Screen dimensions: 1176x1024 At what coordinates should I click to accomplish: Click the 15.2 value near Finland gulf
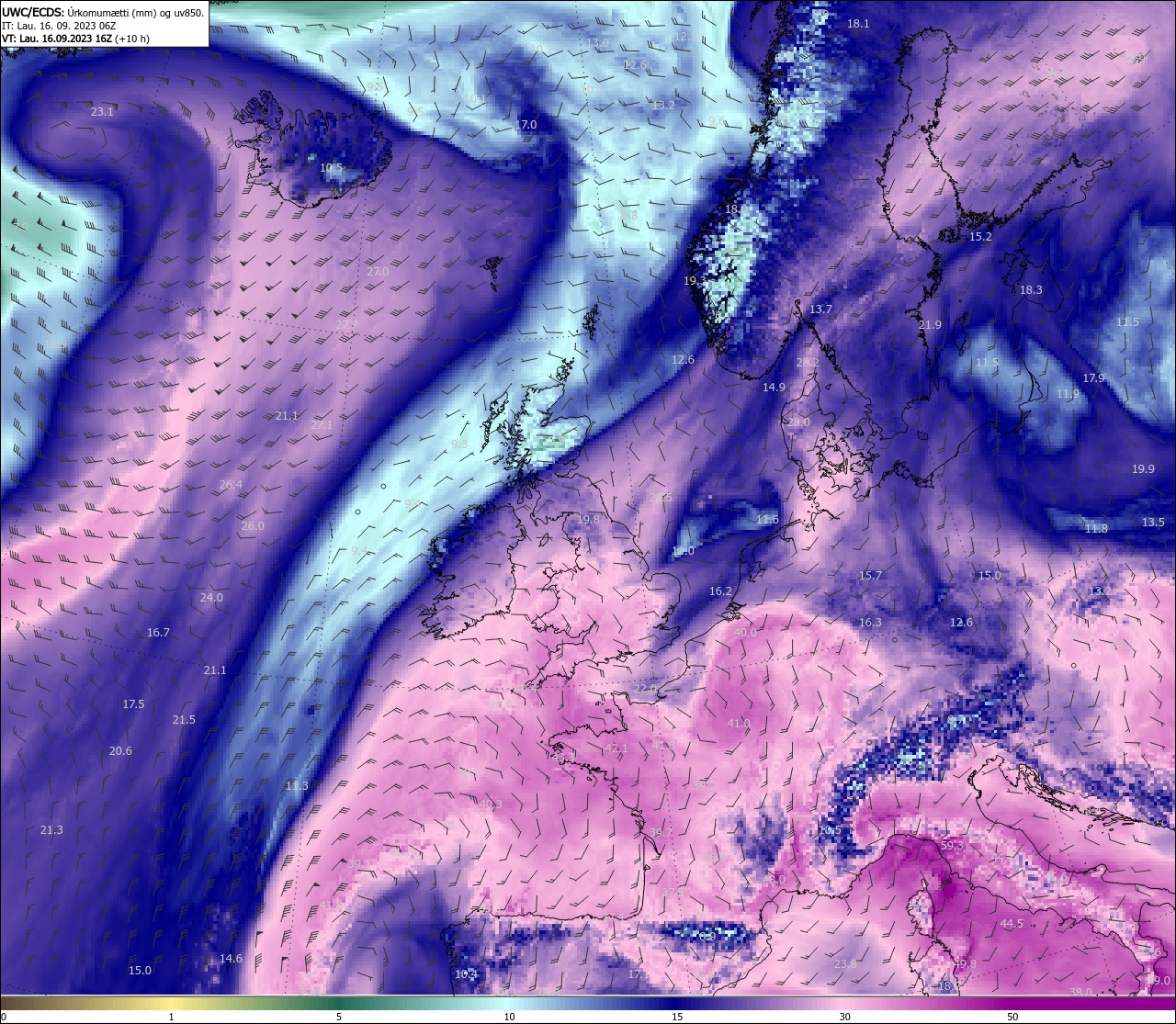click(x=980, y=237)
